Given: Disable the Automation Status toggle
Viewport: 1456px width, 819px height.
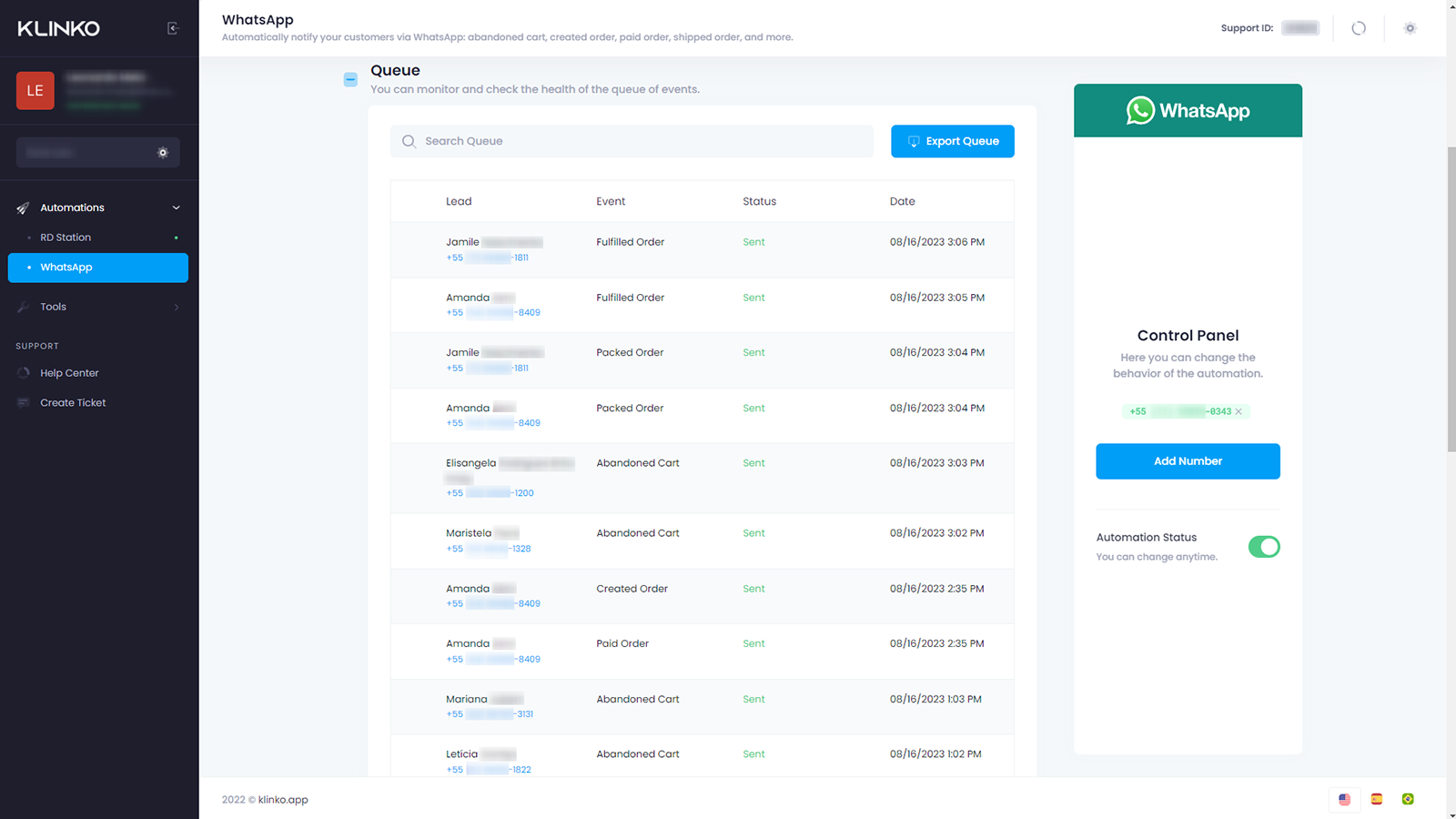Looking at the screenshot, I should pos(1264,547).
